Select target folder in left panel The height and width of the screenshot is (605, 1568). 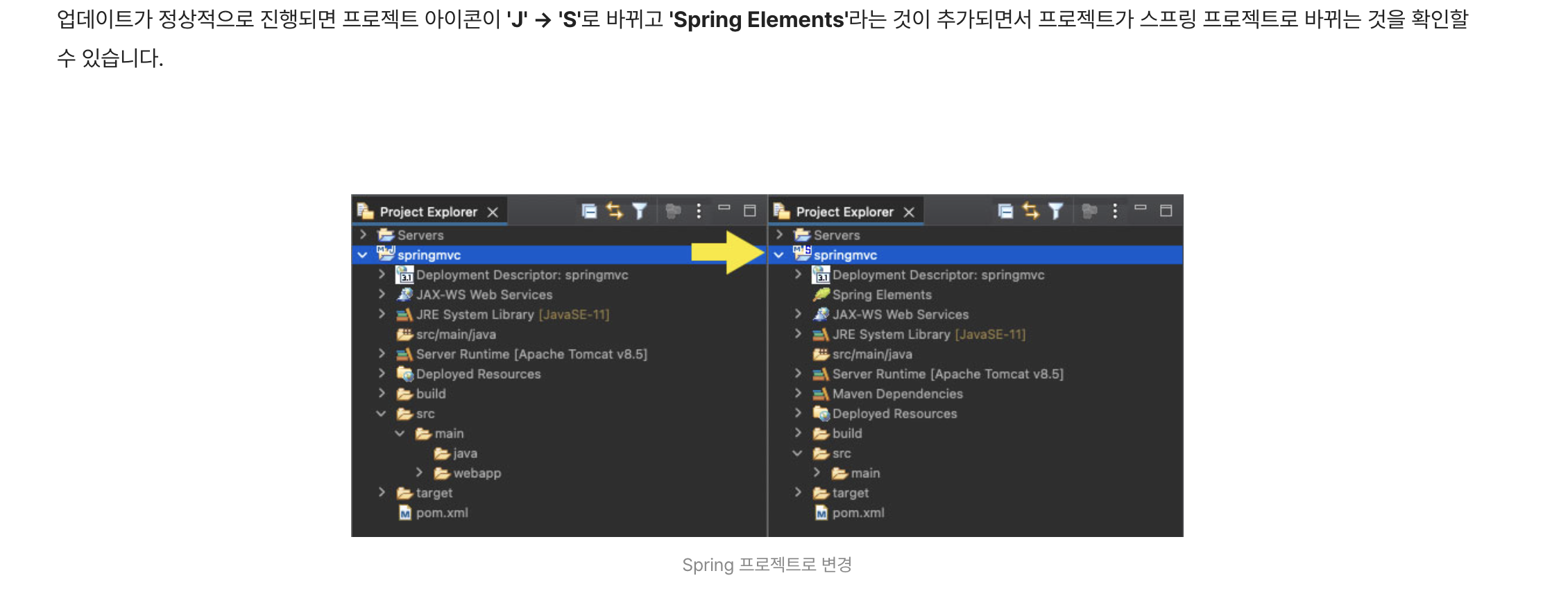tap(434, 493)
